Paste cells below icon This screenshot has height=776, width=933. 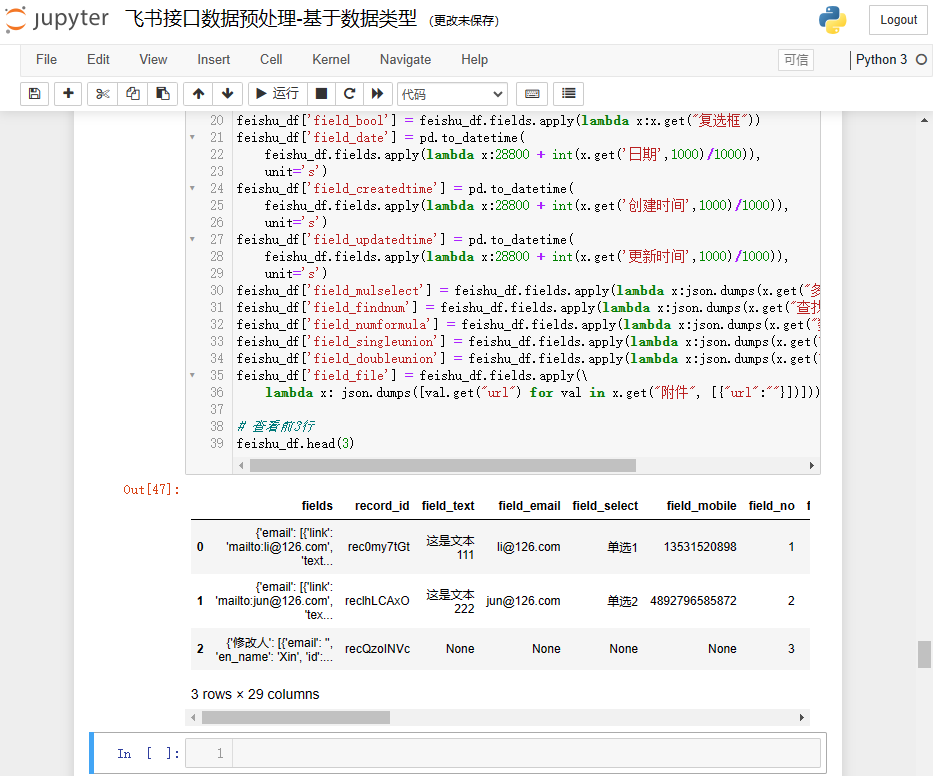coord(162,94)
